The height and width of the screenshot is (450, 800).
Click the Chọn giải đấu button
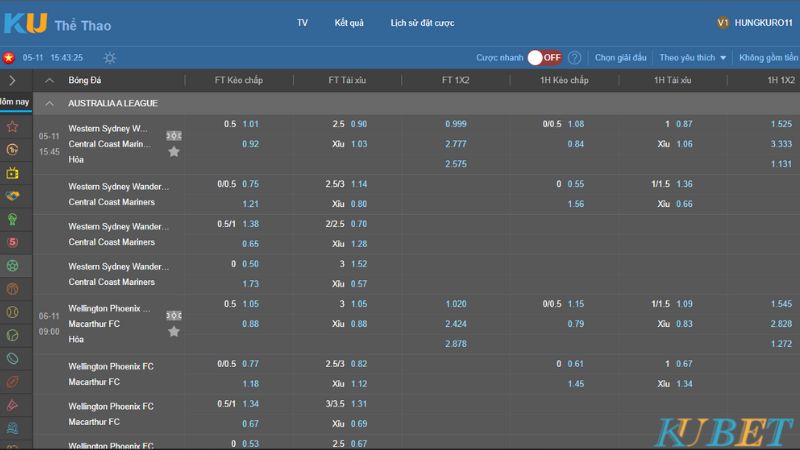point(621,58)
